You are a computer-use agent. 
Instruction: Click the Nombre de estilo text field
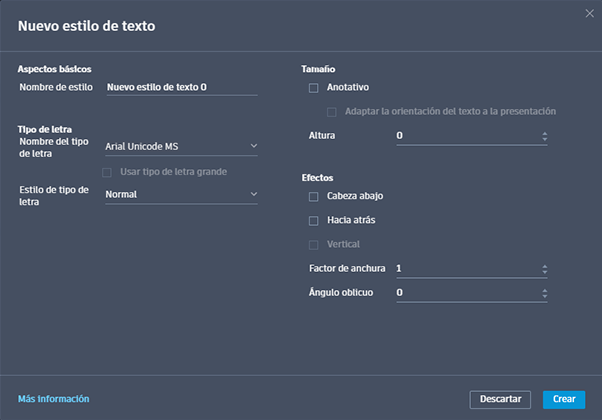click(180, 87)
